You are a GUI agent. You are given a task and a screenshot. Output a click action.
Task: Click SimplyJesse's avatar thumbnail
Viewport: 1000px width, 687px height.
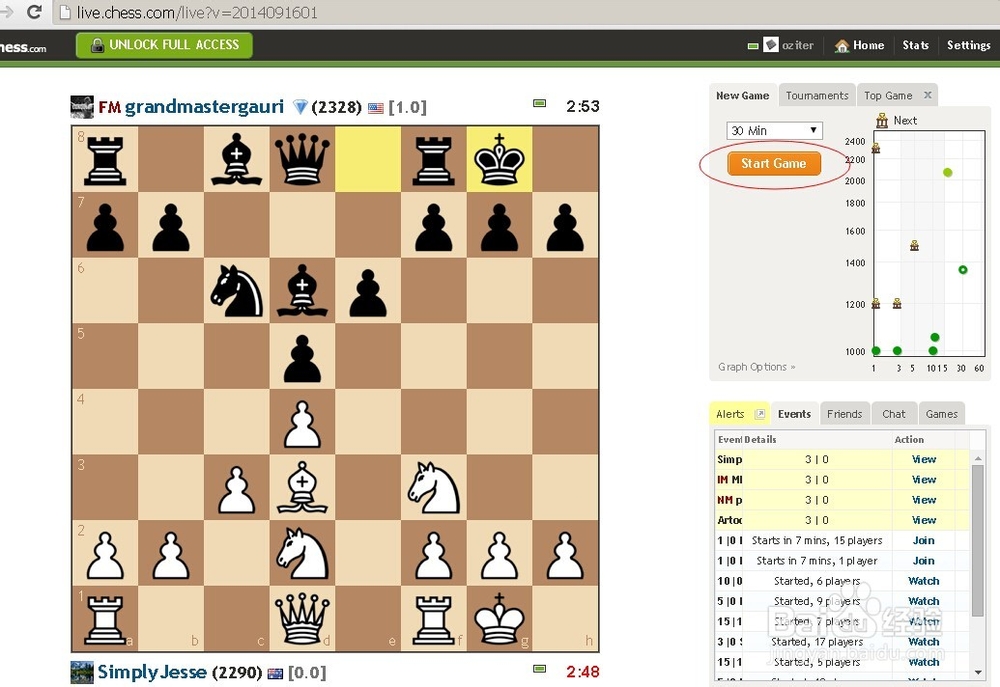[82, 672]
